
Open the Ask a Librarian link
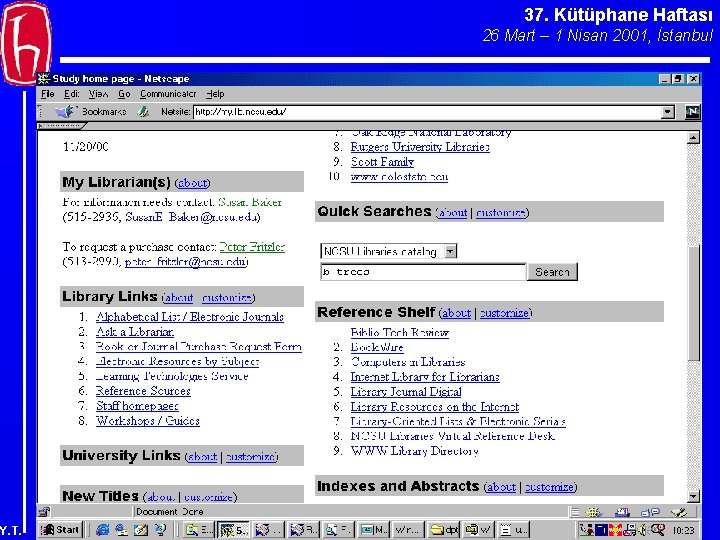135,332
